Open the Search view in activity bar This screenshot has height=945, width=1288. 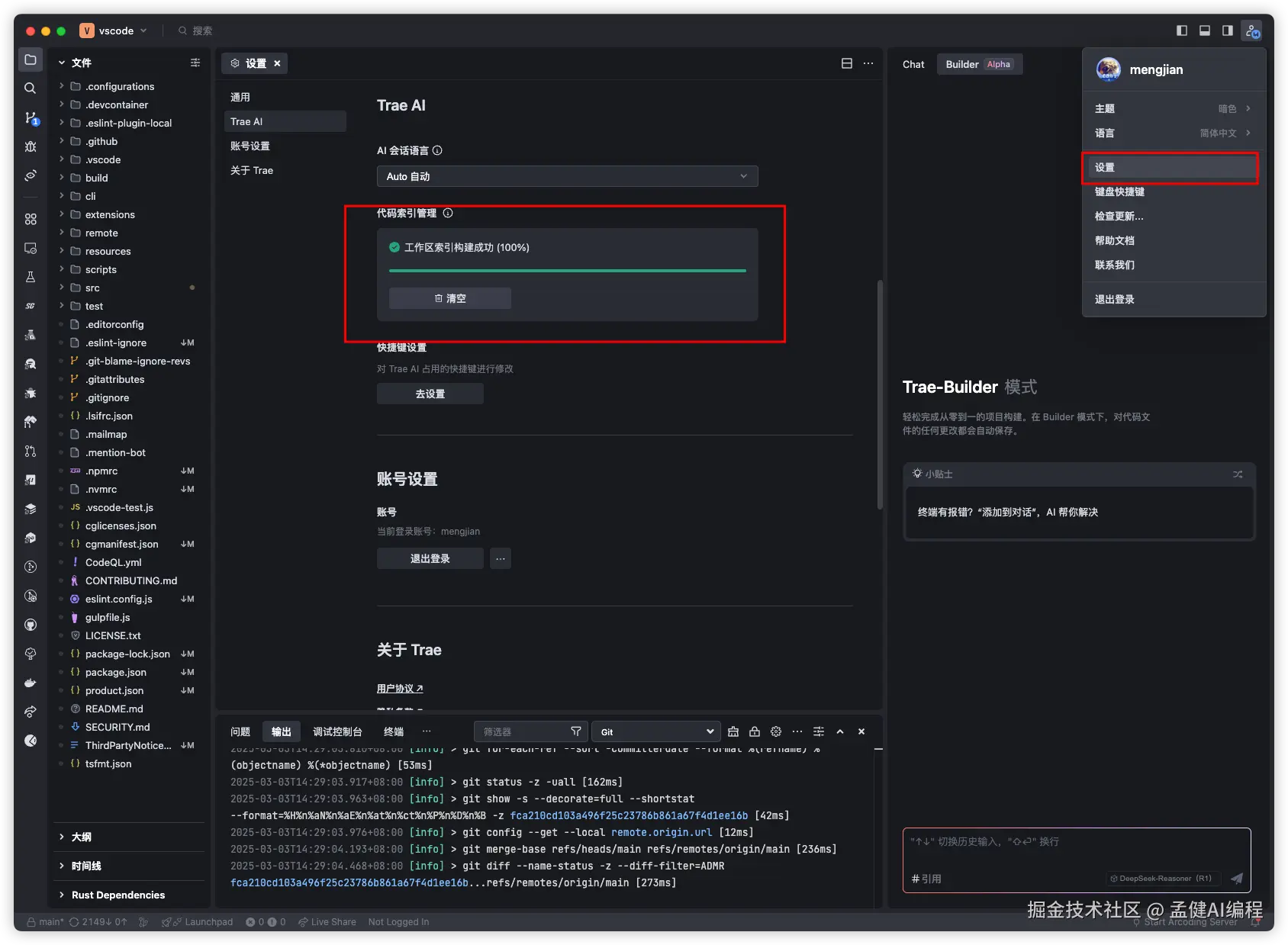click(31, 88)
